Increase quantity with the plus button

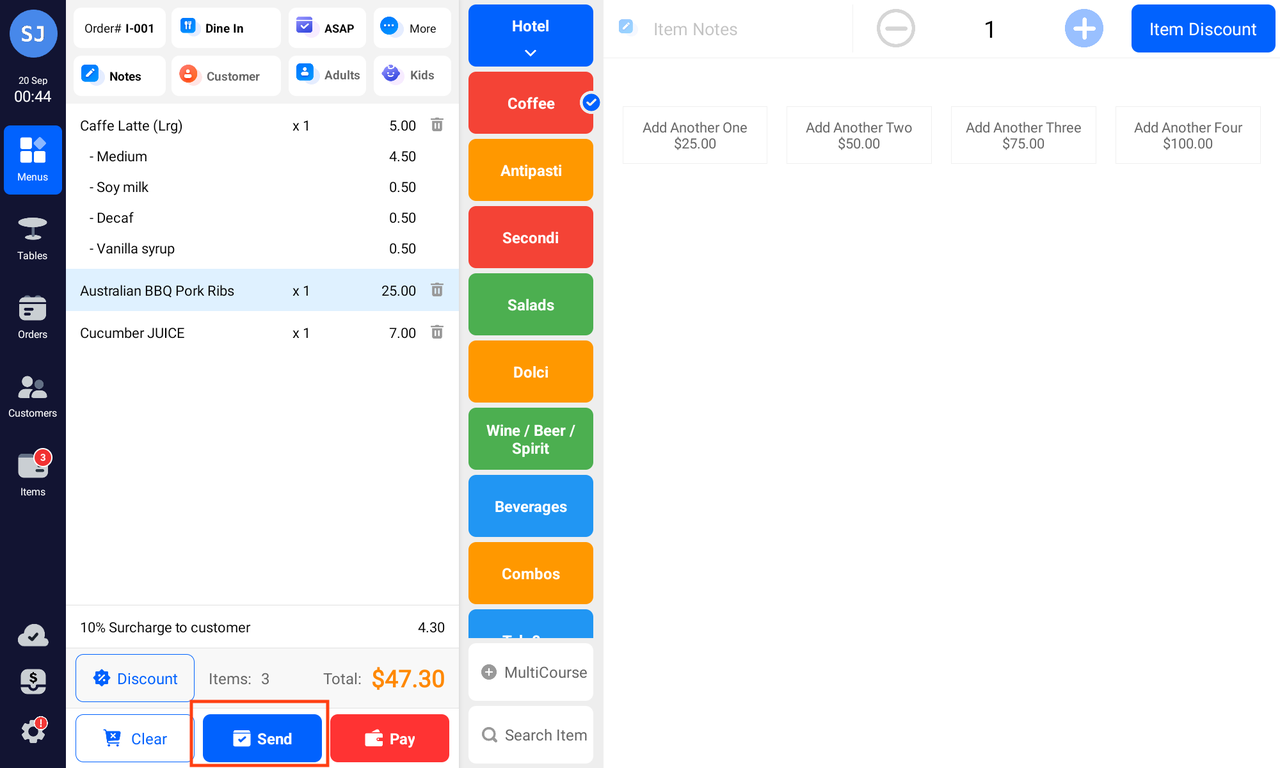point(1084,29)
